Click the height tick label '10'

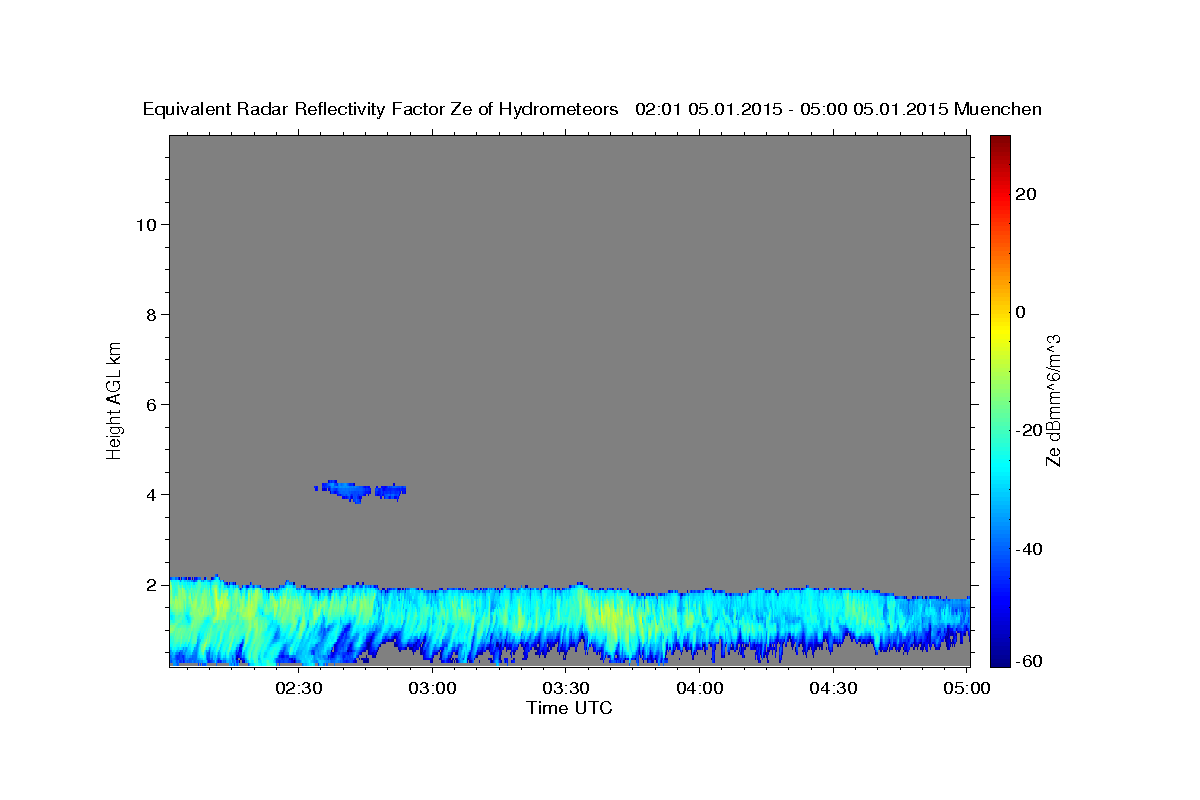point(145,224)
